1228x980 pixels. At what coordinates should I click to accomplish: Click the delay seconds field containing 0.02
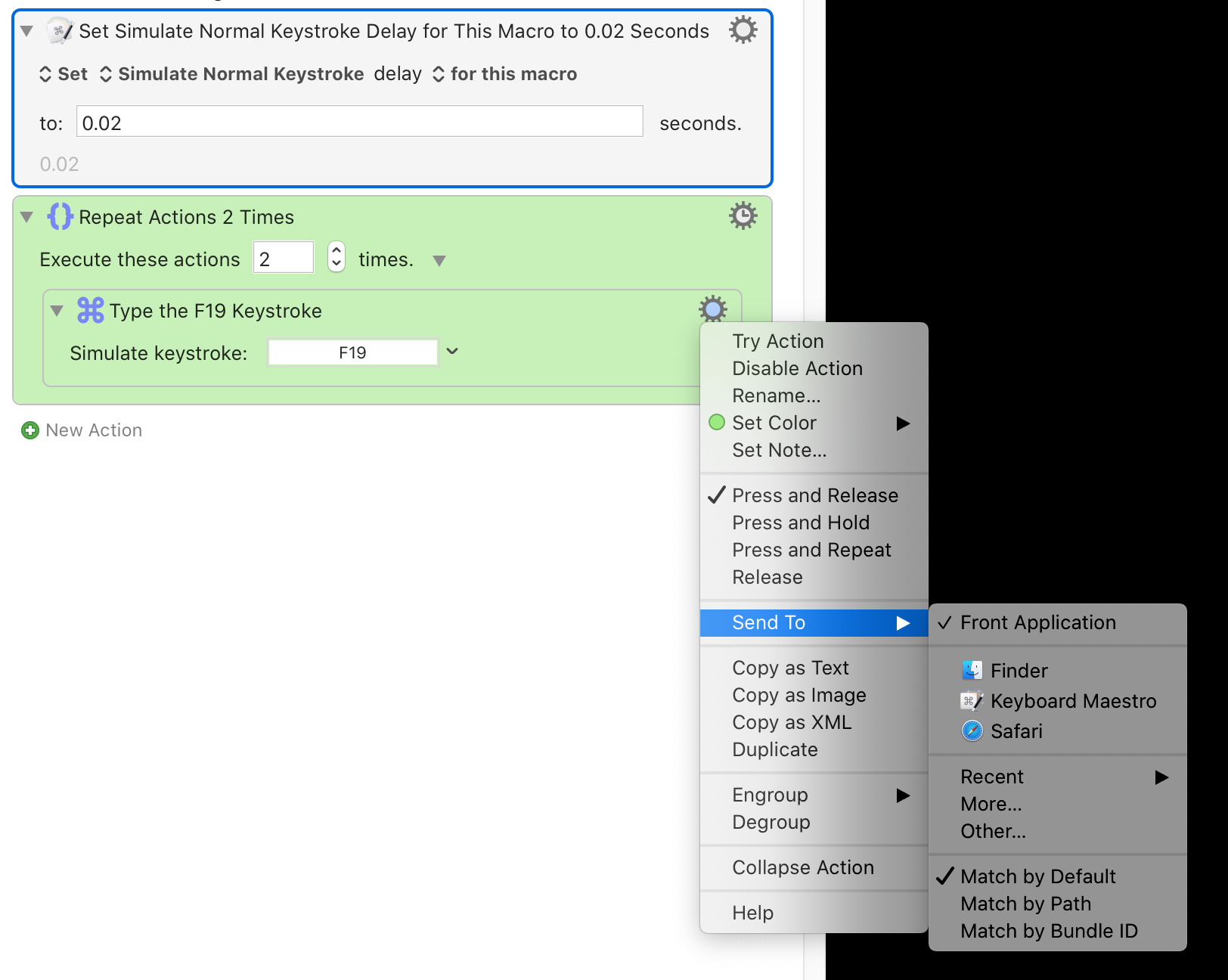pyautogui.click(x=359, y=122)
